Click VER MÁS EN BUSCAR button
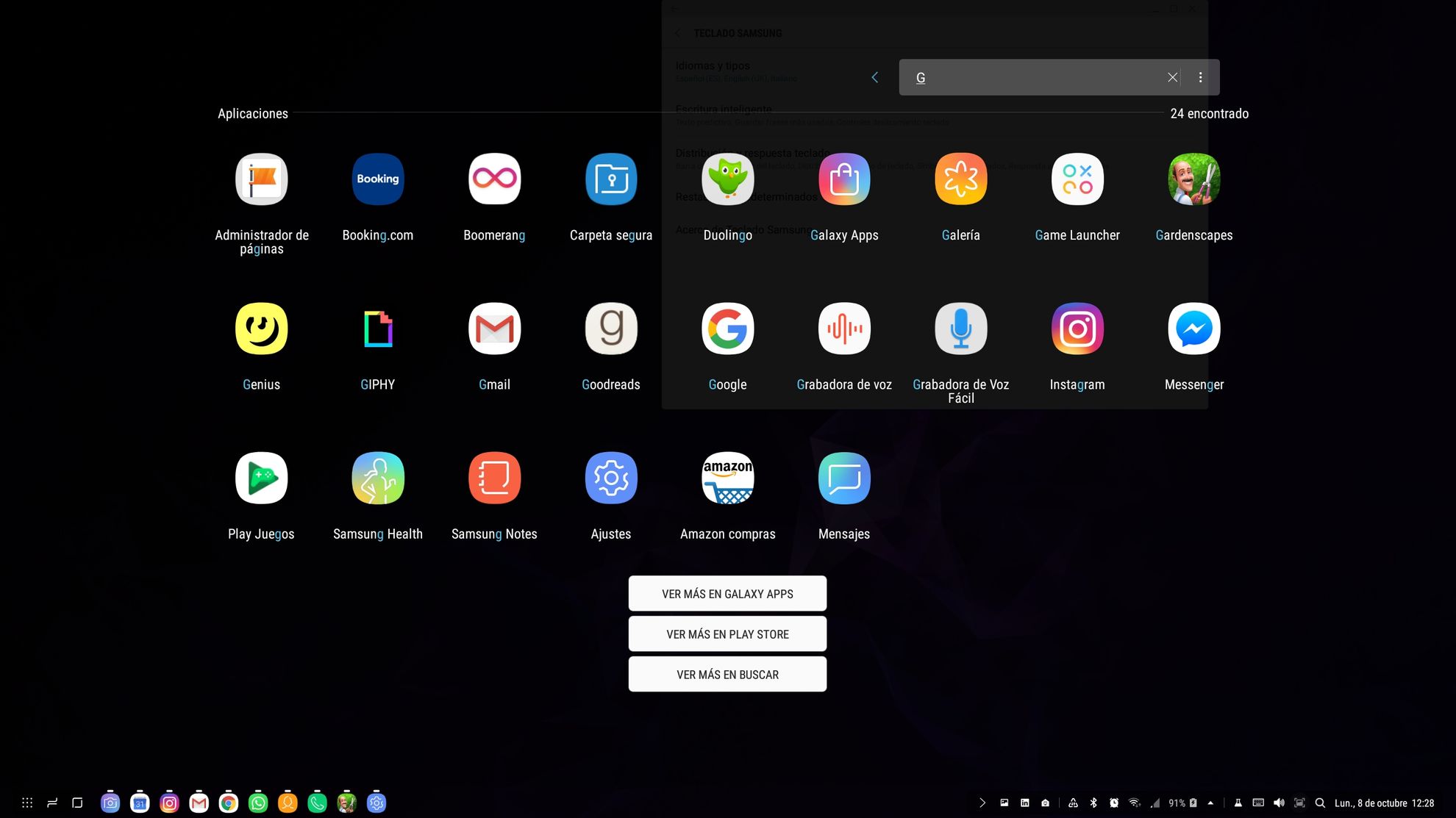The height and width of the screenshot is (818, 1456). pos(727,675)
